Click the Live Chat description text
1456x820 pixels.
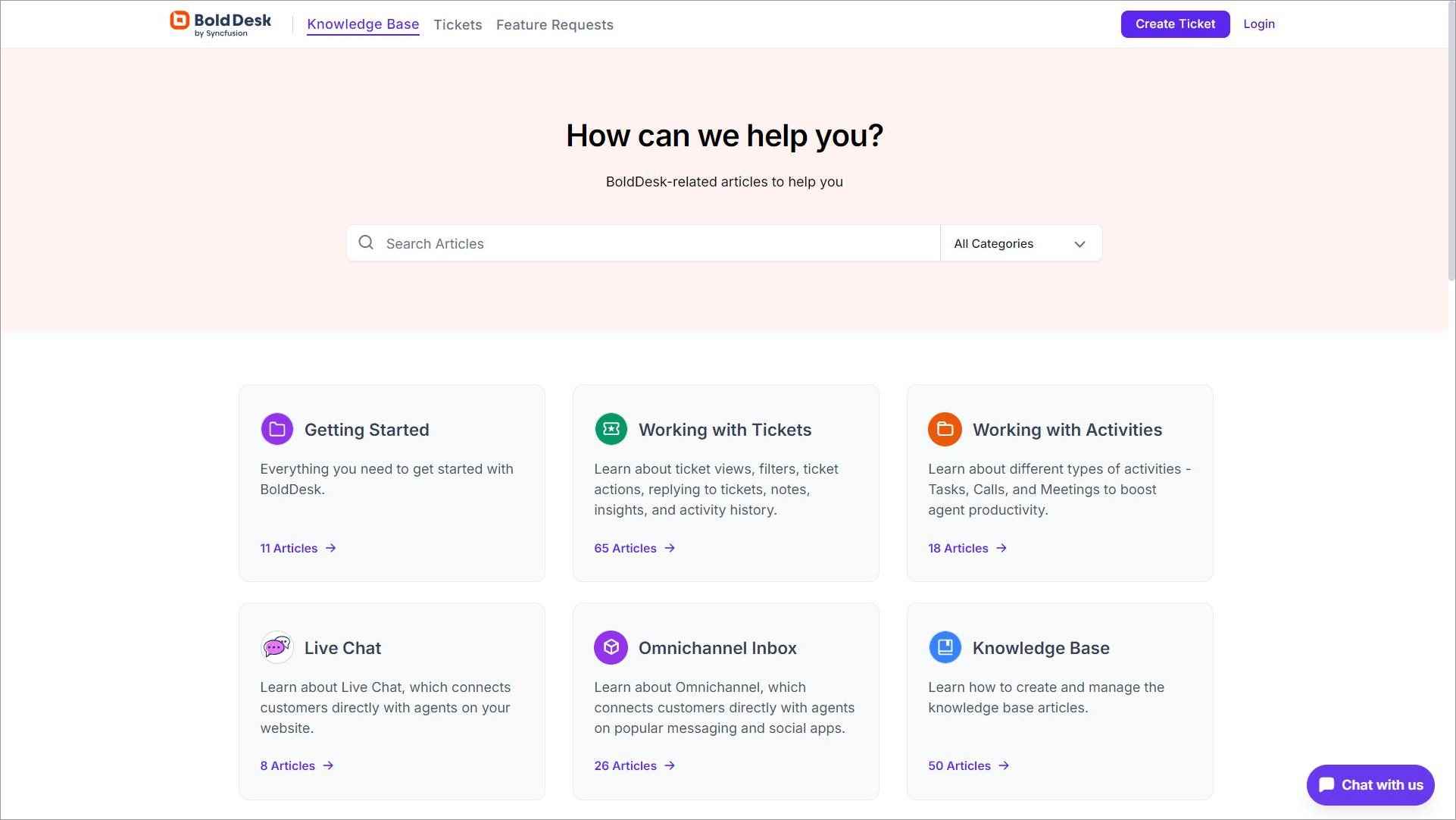click(385, 708)
